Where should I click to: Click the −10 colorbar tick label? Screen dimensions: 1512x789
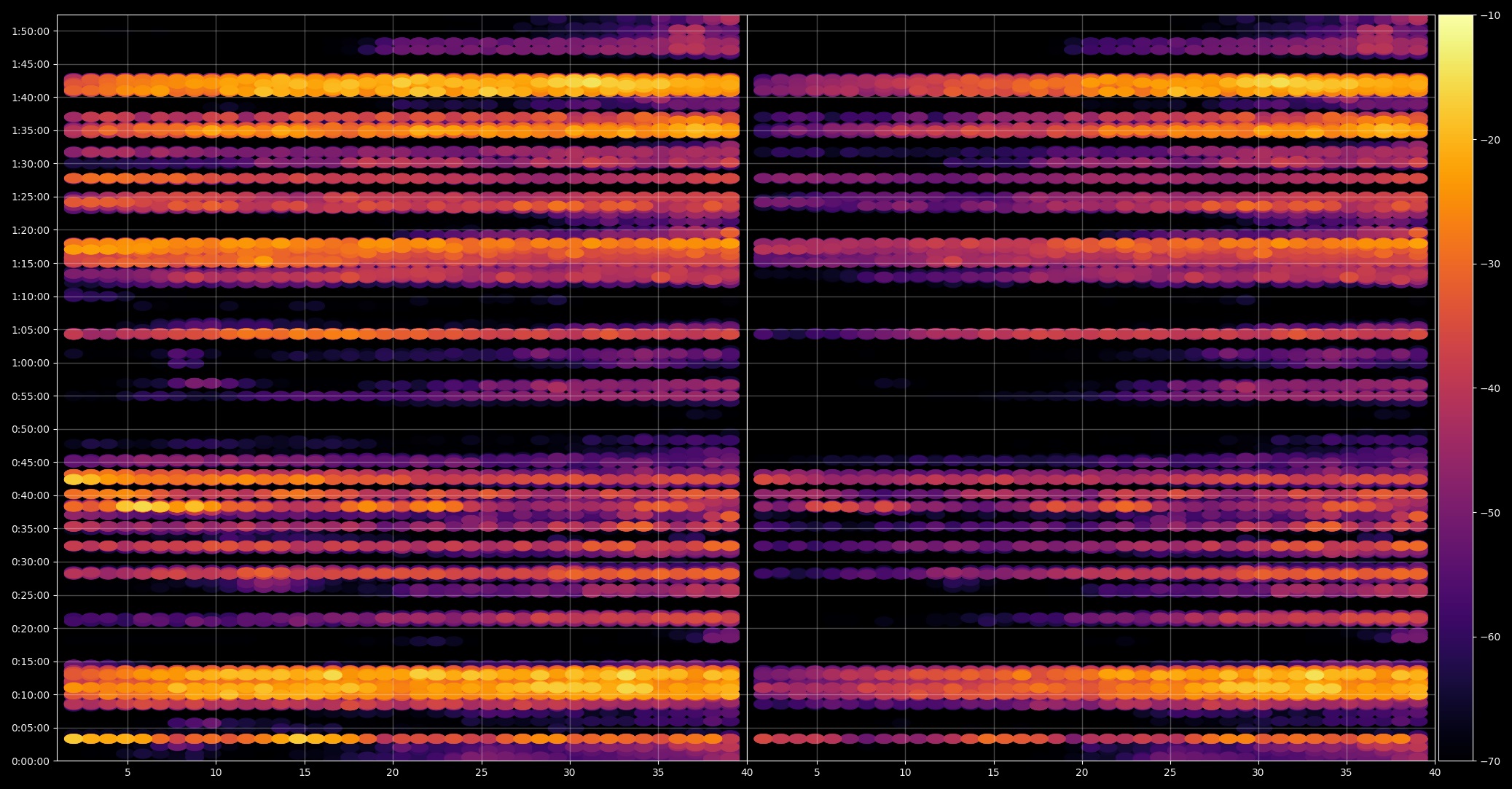coord(1490,15)
